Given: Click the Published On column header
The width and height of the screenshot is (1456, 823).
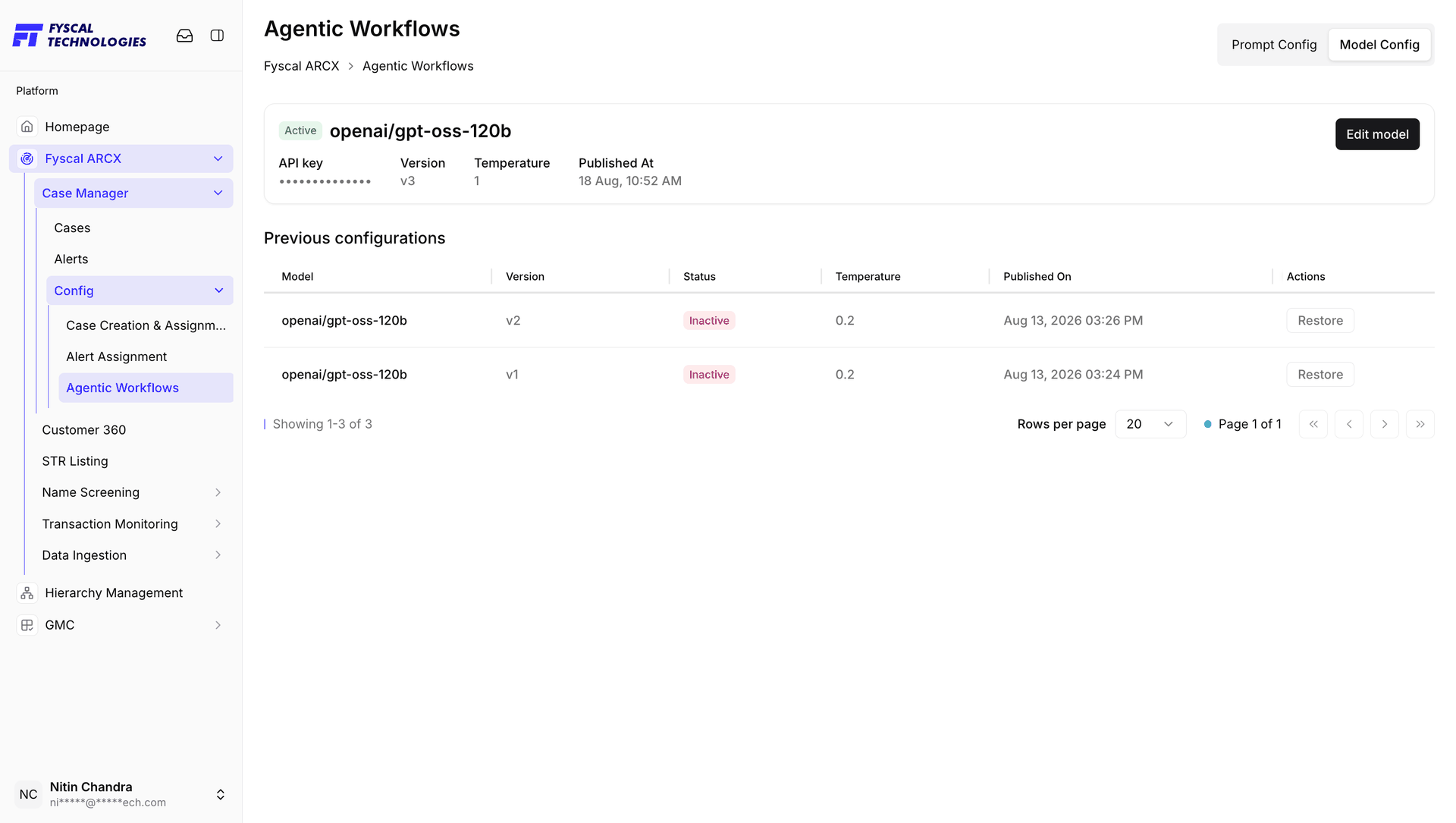Looking at the screenshot, I should pyautogui.click(x=1037, y=277).
